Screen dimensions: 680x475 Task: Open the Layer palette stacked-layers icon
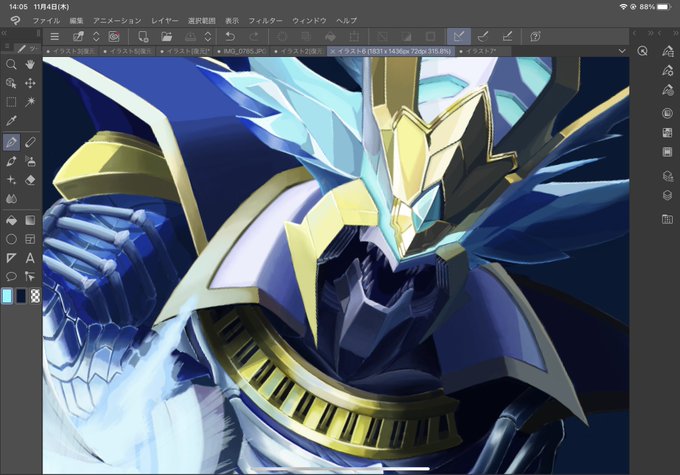[x=667, y=195]
